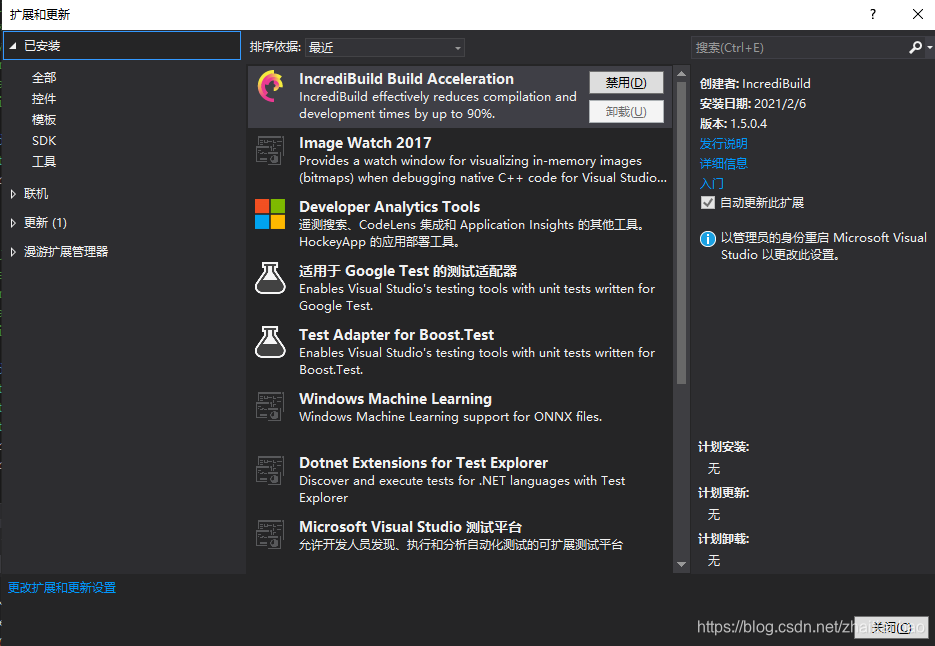Click the help question mark button

tap(873, 14)
